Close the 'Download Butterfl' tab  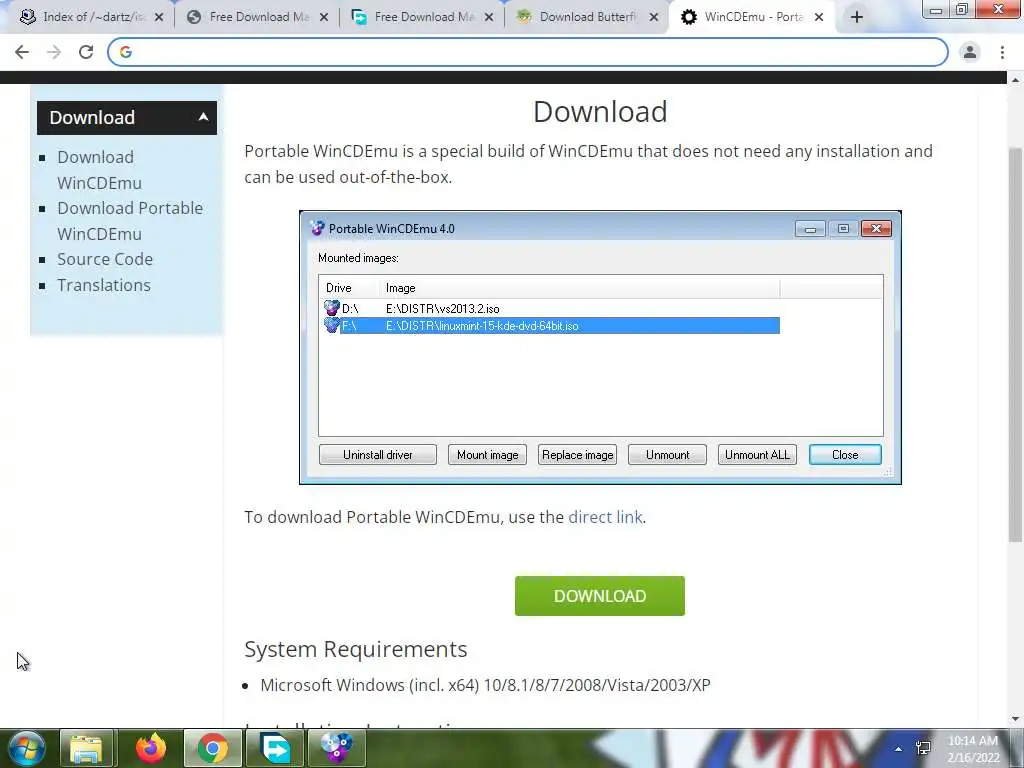pos(654,18)
